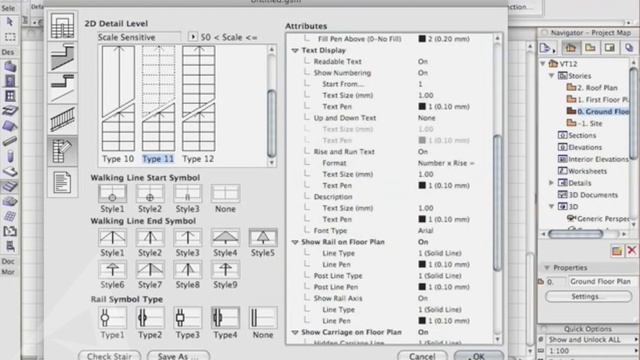
Task: Select 0. Ground Floor story
Action: (x=598, y=111)
